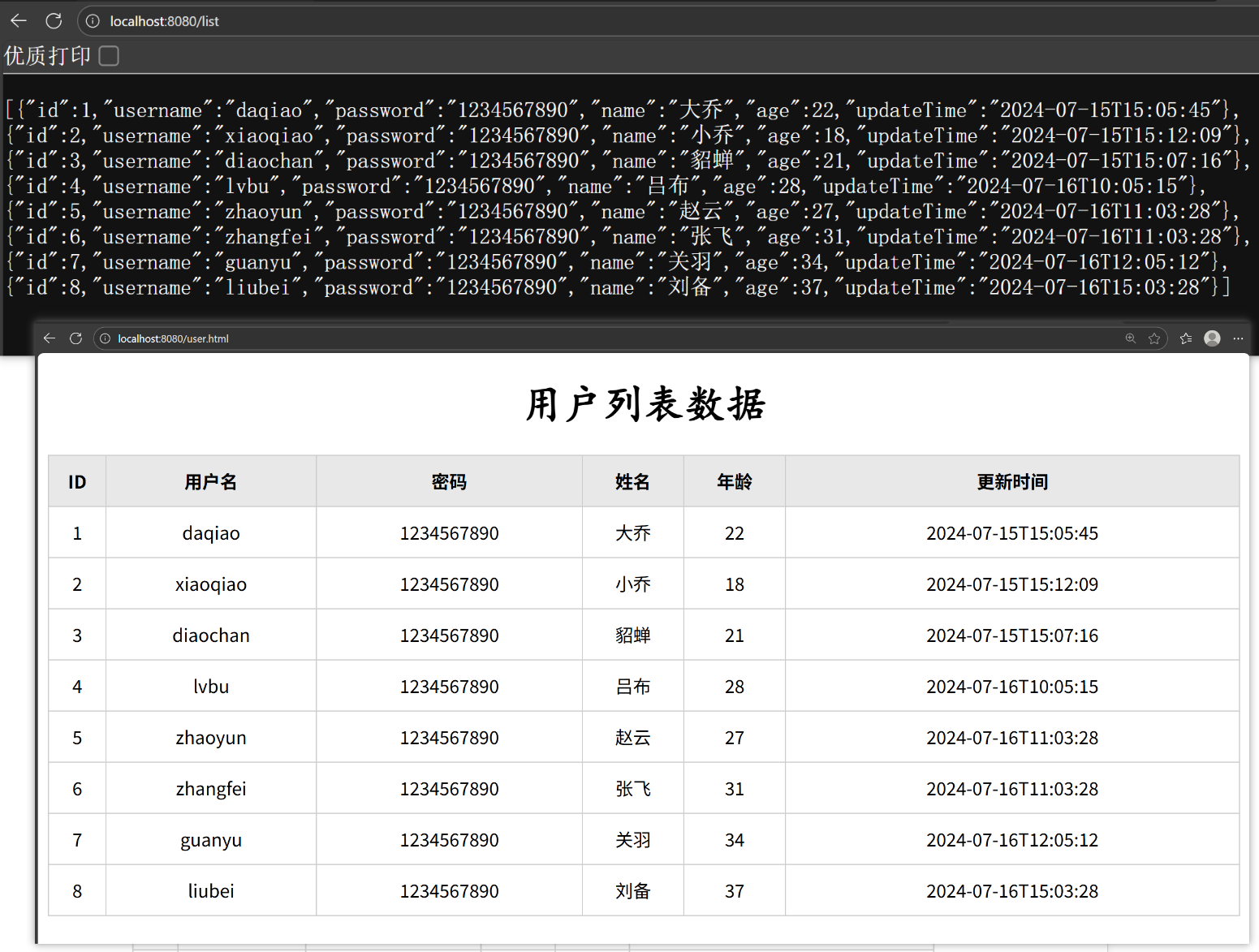Select the 刘备 name cell
The width and height of the screenshot is (1259, 952).
point(633,891)
